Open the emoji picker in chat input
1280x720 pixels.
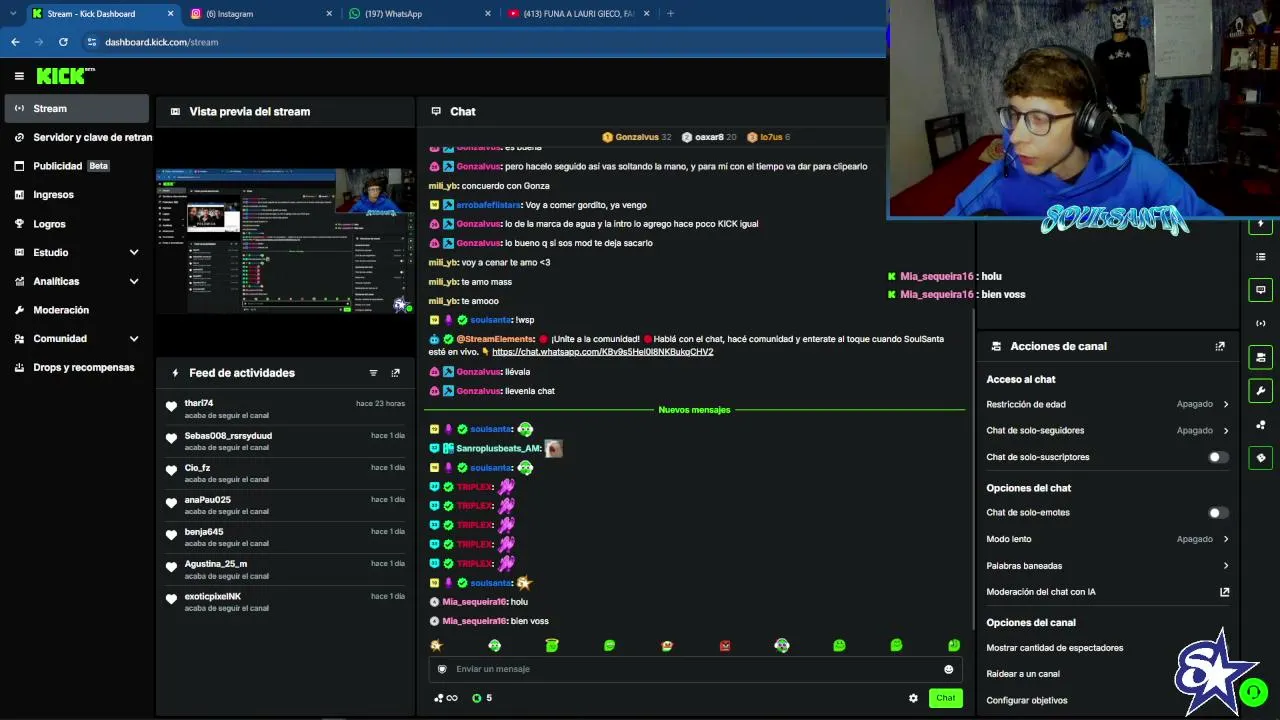[949, 669]
